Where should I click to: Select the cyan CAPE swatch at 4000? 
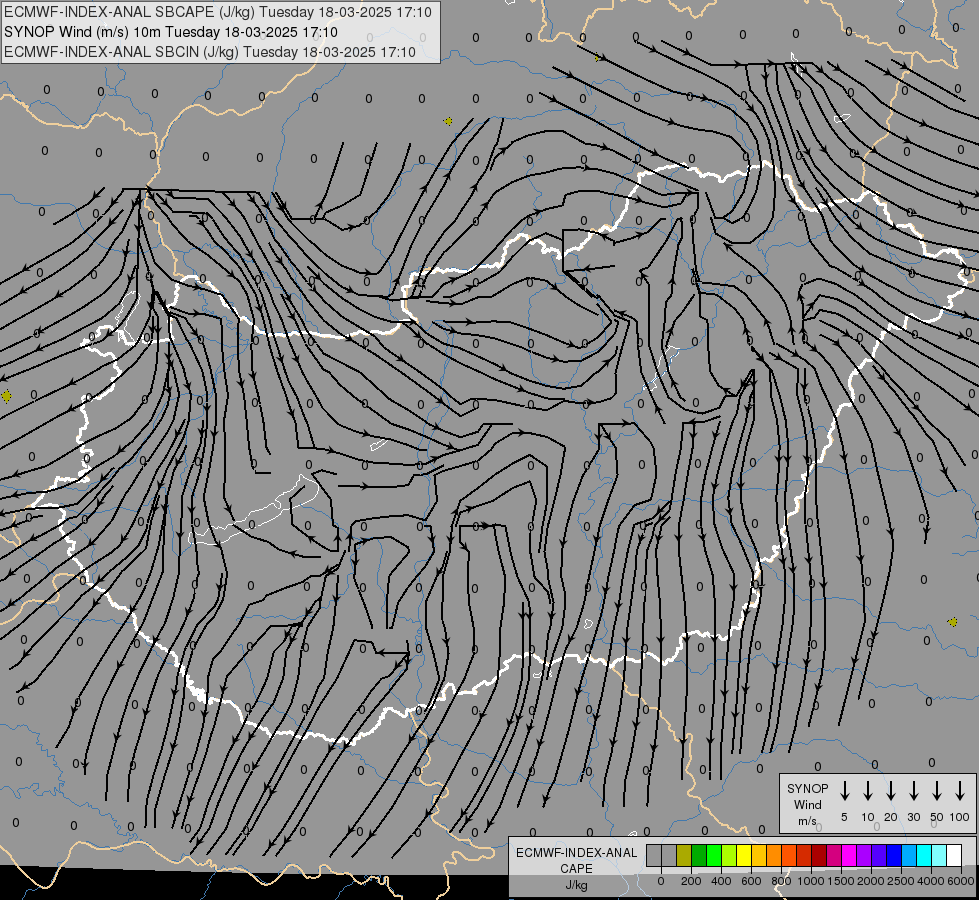click(x=924, y=855)
